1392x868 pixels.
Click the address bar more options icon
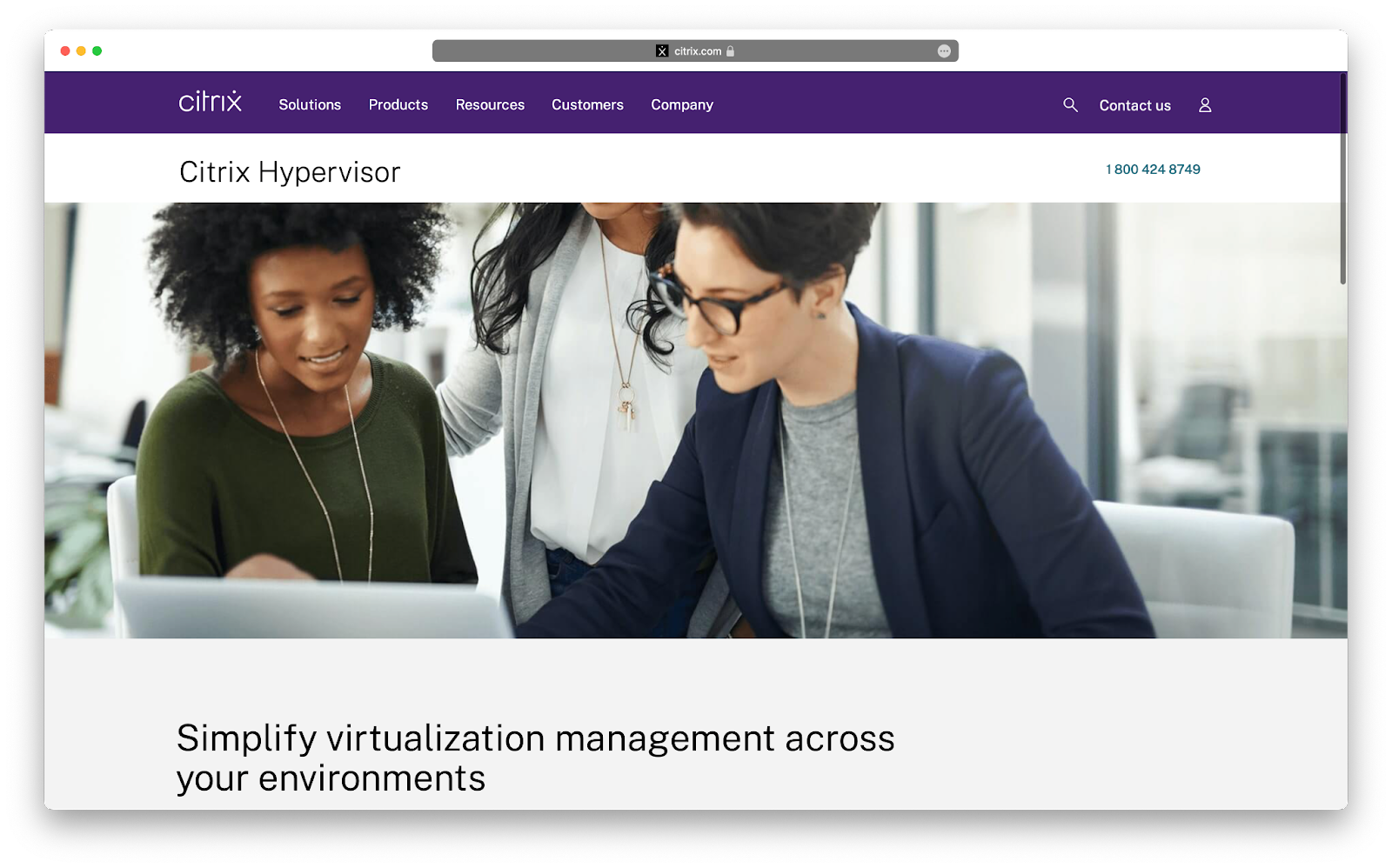(944, 51)
